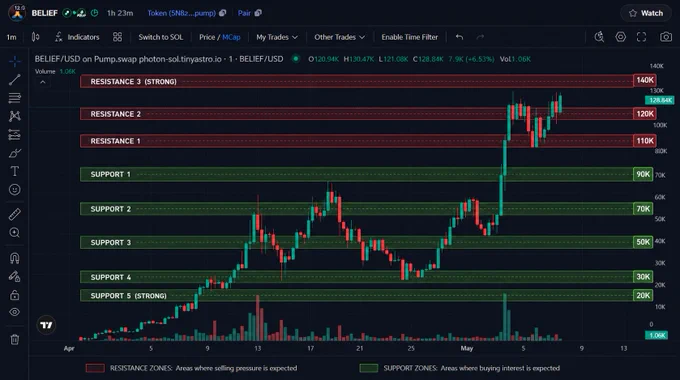Change the candlestick chart style
Screen dimensions: 680x380
pyautogui.click(x=36, y=37)
